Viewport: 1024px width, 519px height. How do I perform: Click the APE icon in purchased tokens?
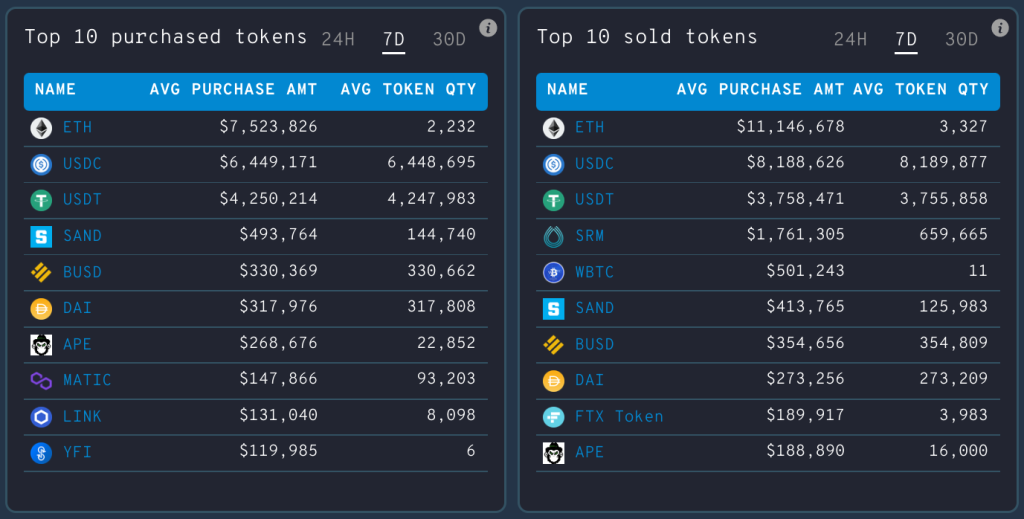tap(41, 344)
